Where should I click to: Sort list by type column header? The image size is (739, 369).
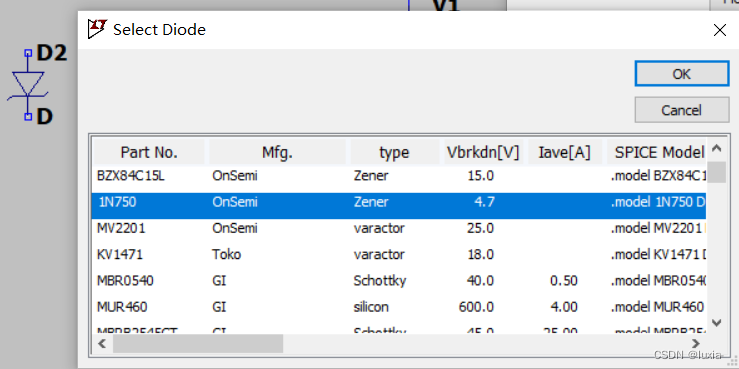click(x=394, y=152)
